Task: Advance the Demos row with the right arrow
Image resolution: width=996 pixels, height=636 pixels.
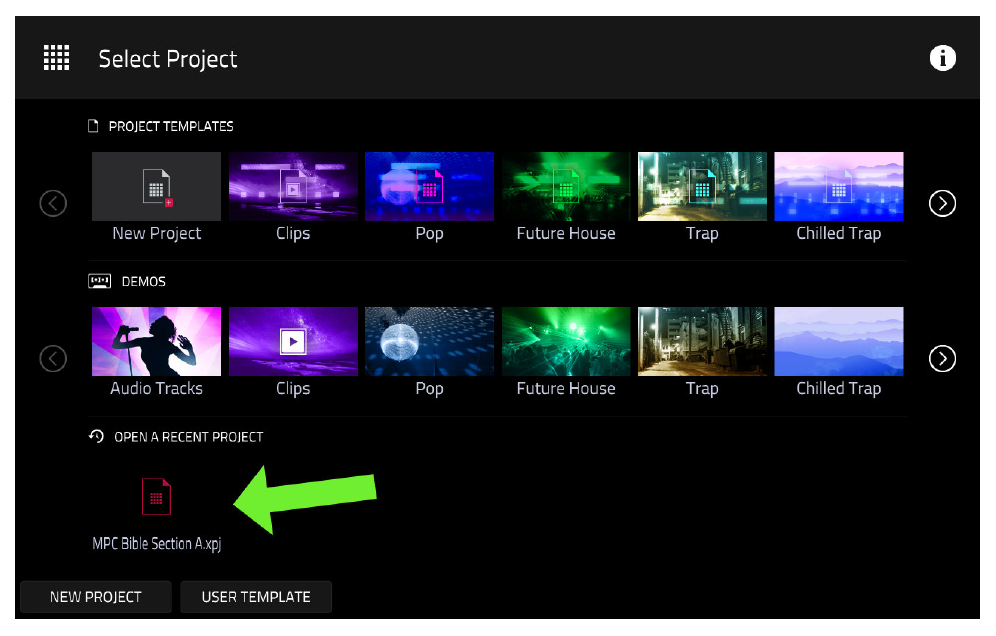Action: pos(942,358)
